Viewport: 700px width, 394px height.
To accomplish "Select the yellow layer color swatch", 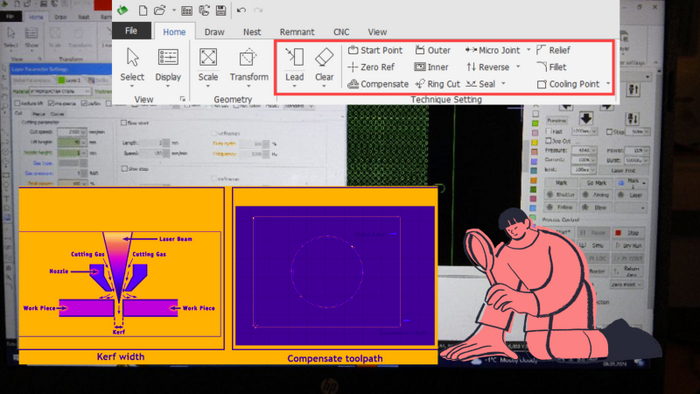I will (535, 143).
